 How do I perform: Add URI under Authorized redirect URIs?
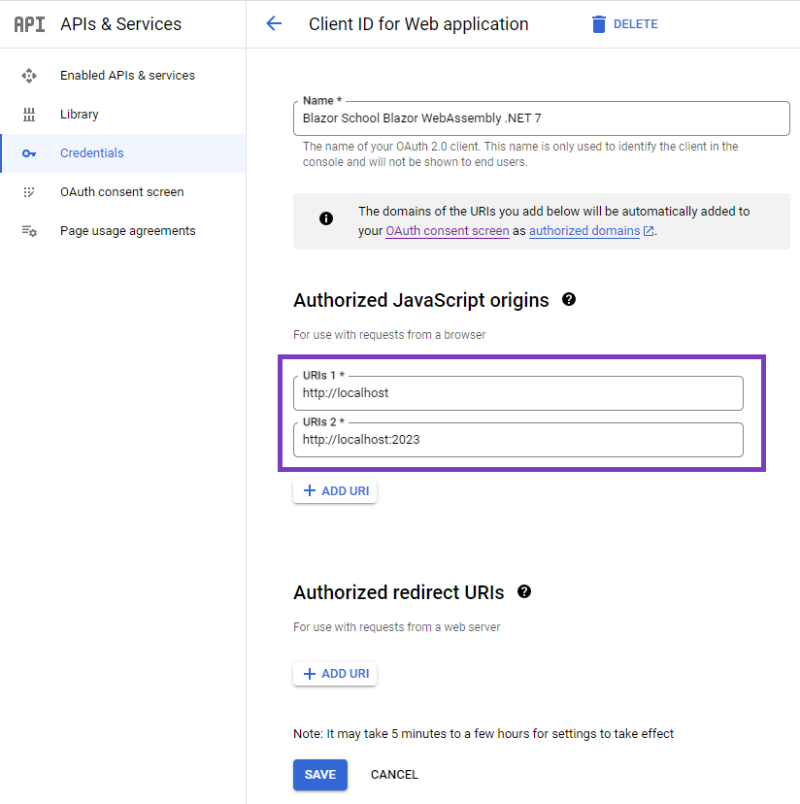335,674
